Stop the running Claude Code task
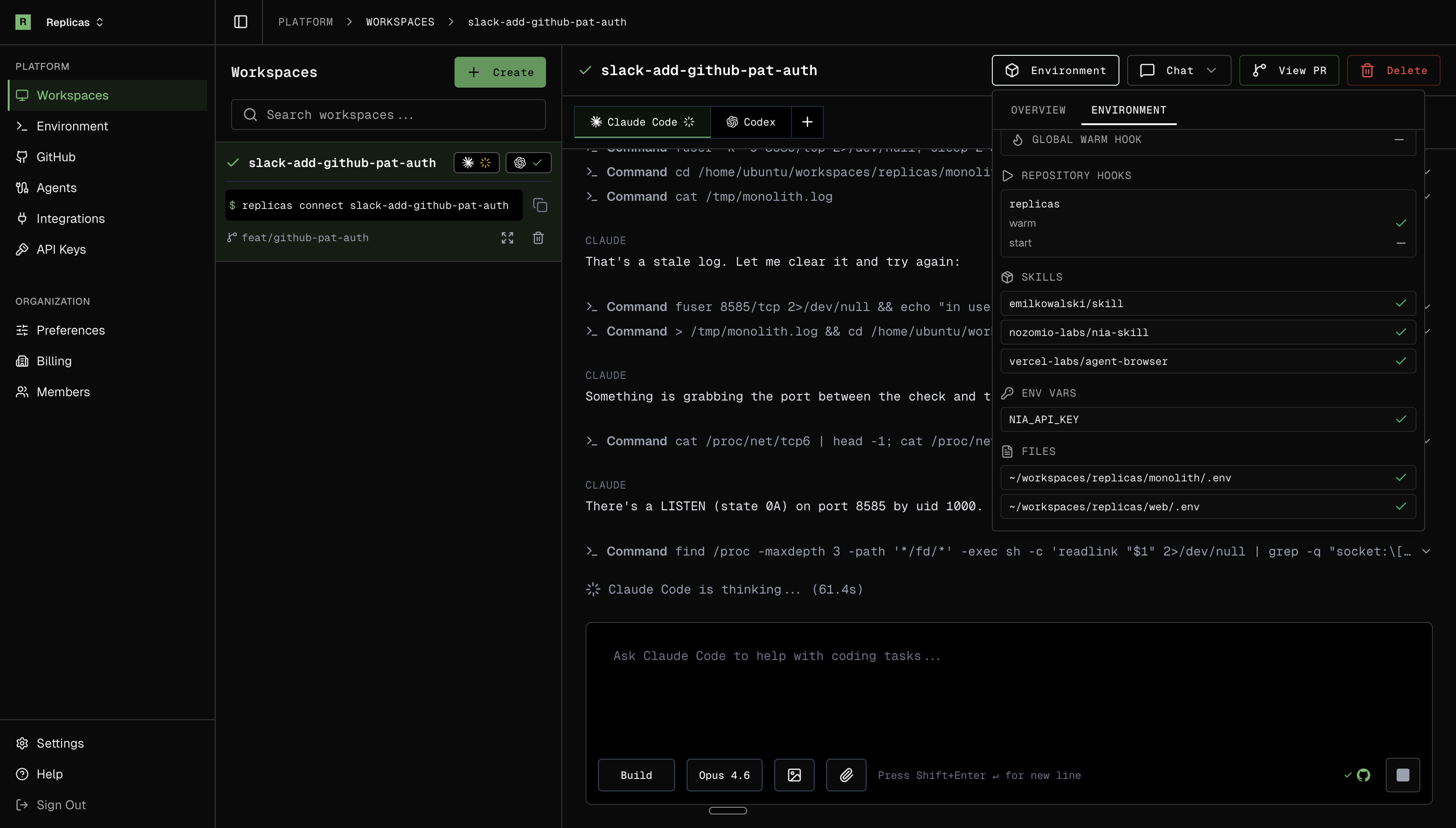 [x=1403, y=775]
